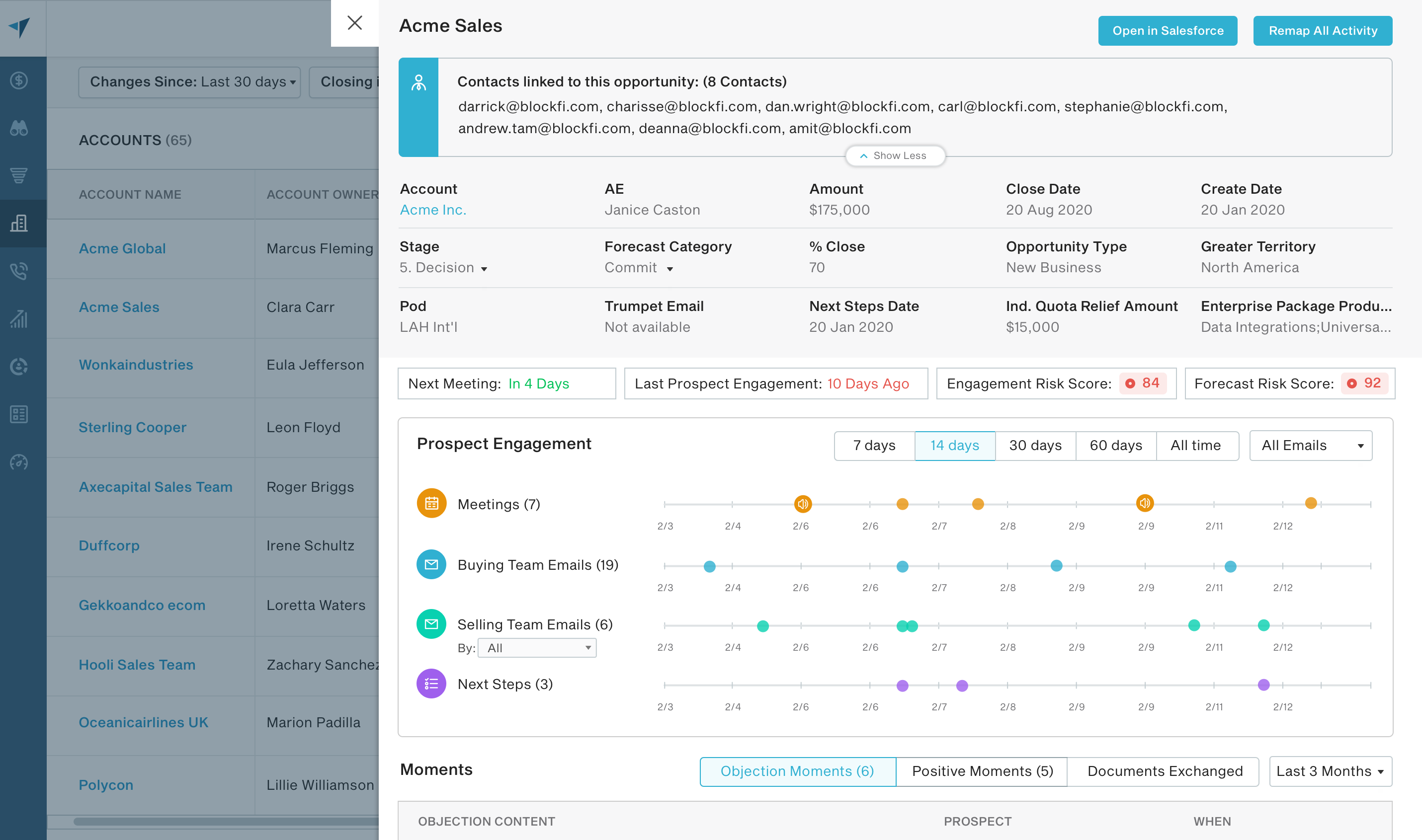
Task: Open the Gekkoandco ecom account
Action: click(x=142, y=606)
